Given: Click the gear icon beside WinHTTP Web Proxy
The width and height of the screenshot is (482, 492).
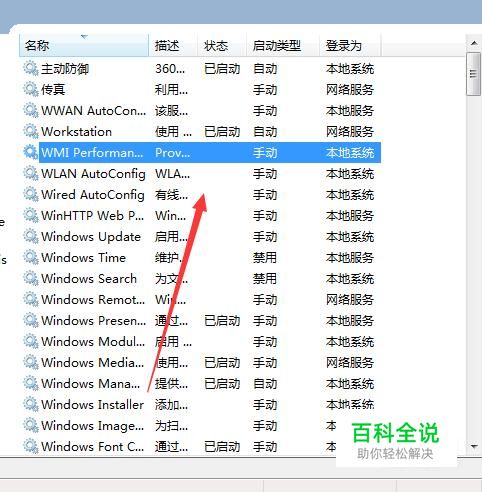Looking at the screenshot, I should (31, 216).
